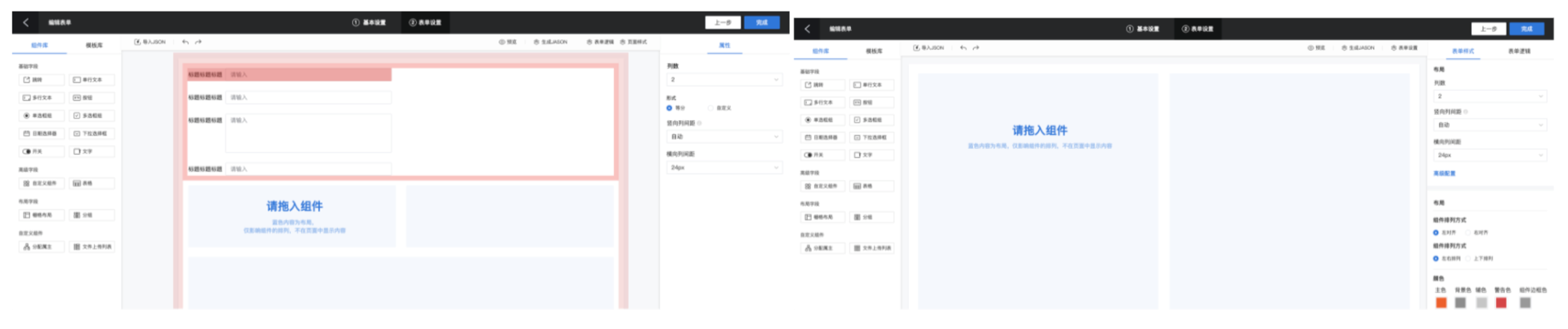This screenshot has width=1568, height=329.
Task: Open the 列数 dropdown in the 属性 panel
Action: pos(724,79)
